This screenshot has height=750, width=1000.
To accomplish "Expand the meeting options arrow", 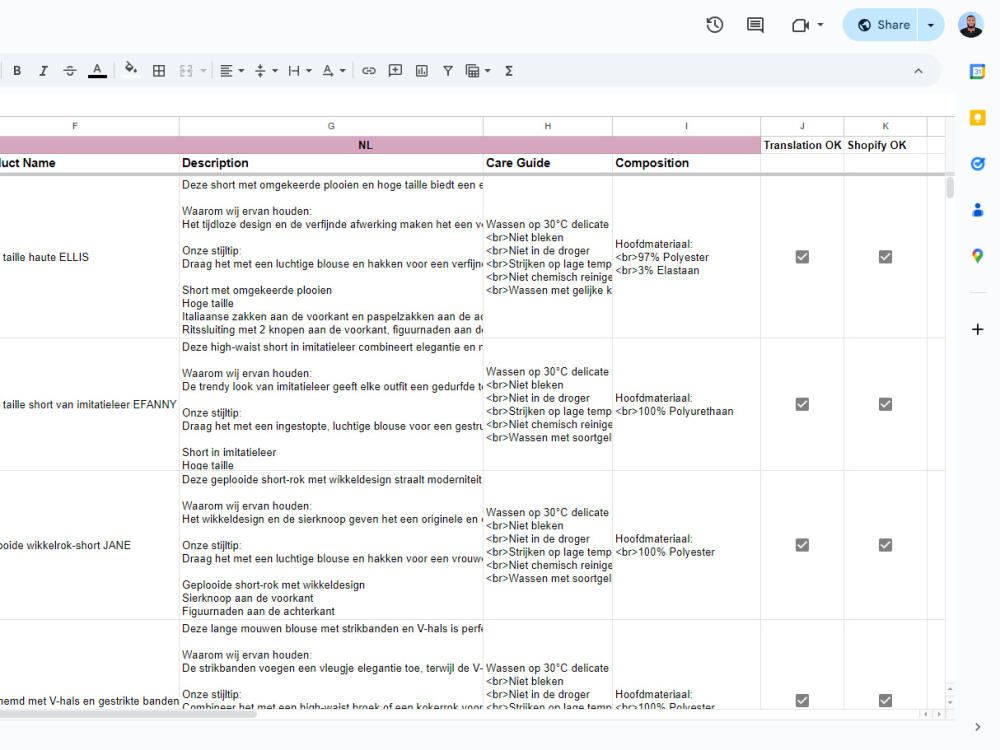I will tap(820, 25).
